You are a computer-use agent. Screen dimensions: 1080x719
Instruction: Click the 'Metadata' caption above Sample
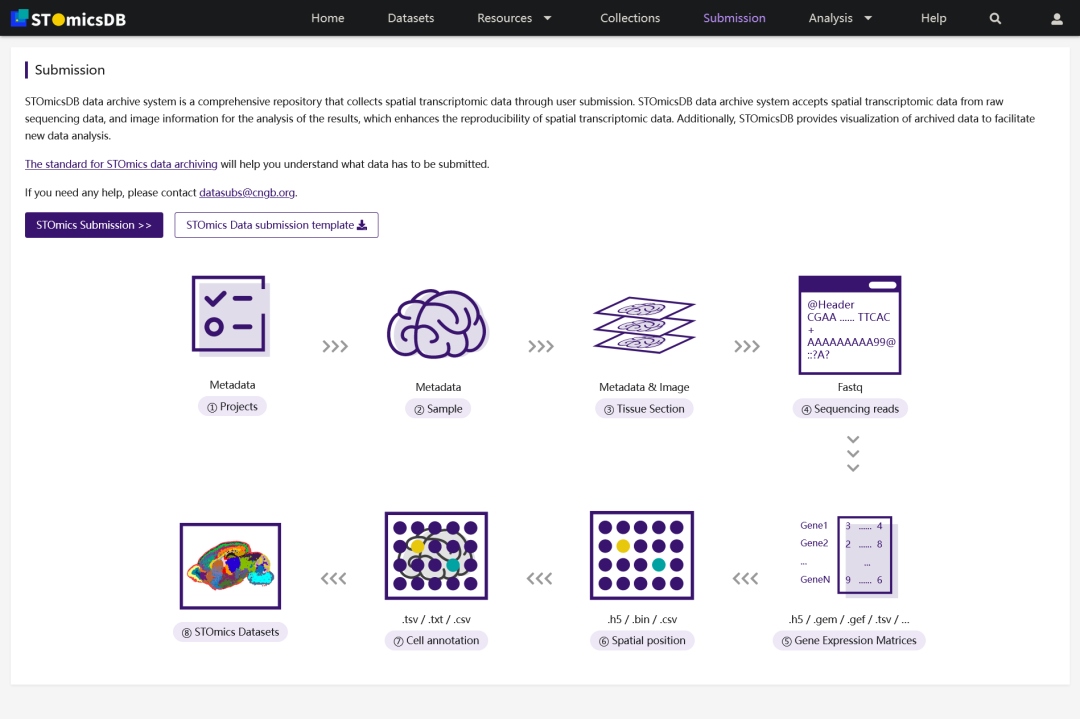(438, 387)
